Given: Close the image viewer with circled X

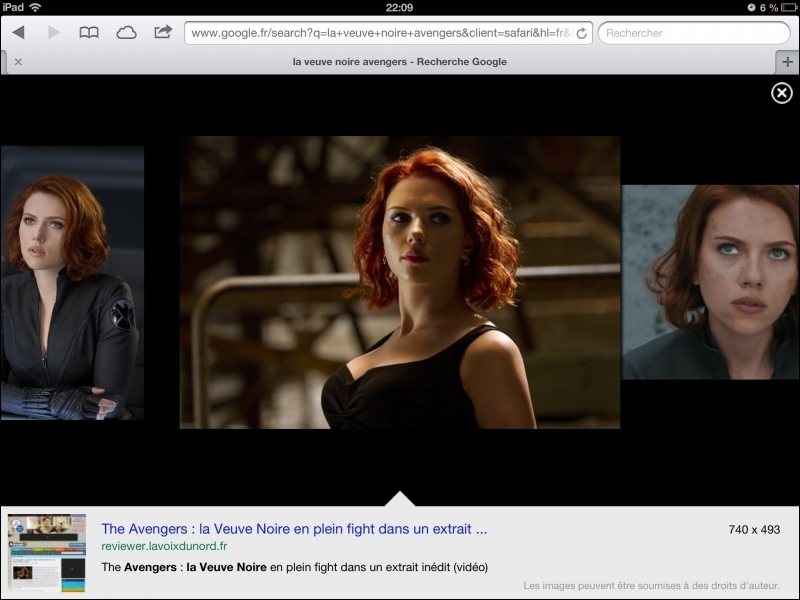Looking at the screenshot, I should [782, 93].
